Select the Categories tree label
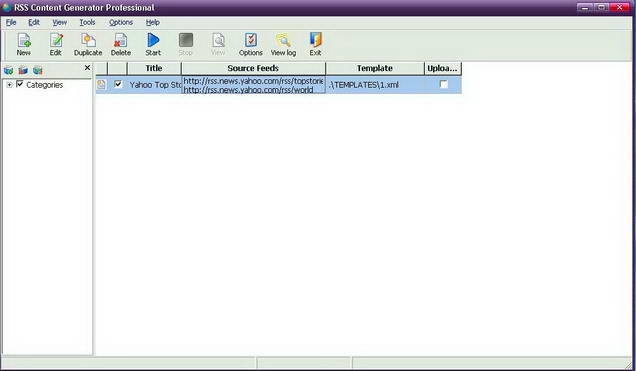This screenshot has height=371, width=636. tap(45, 85)
